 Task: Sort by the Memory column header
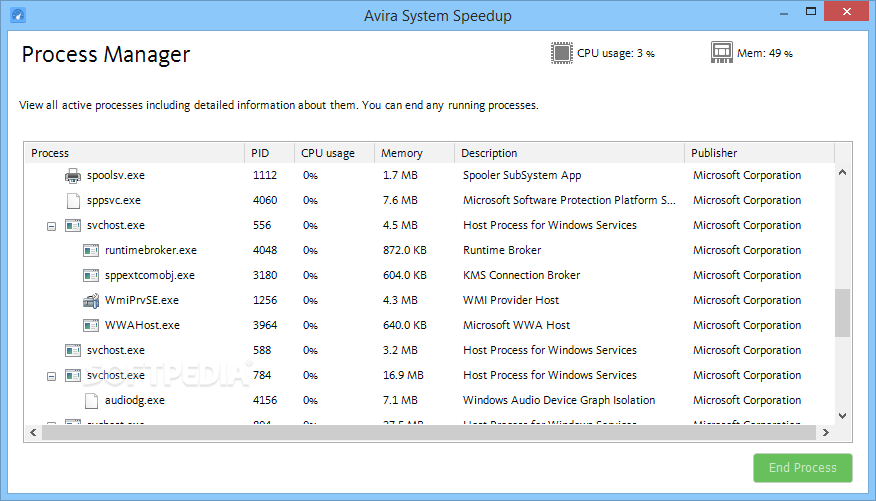(414, 153)
